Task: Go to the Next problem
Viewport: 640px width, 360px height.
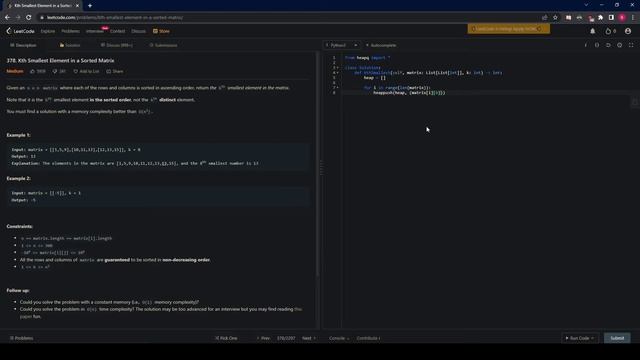Action: [x=309, y=338]
